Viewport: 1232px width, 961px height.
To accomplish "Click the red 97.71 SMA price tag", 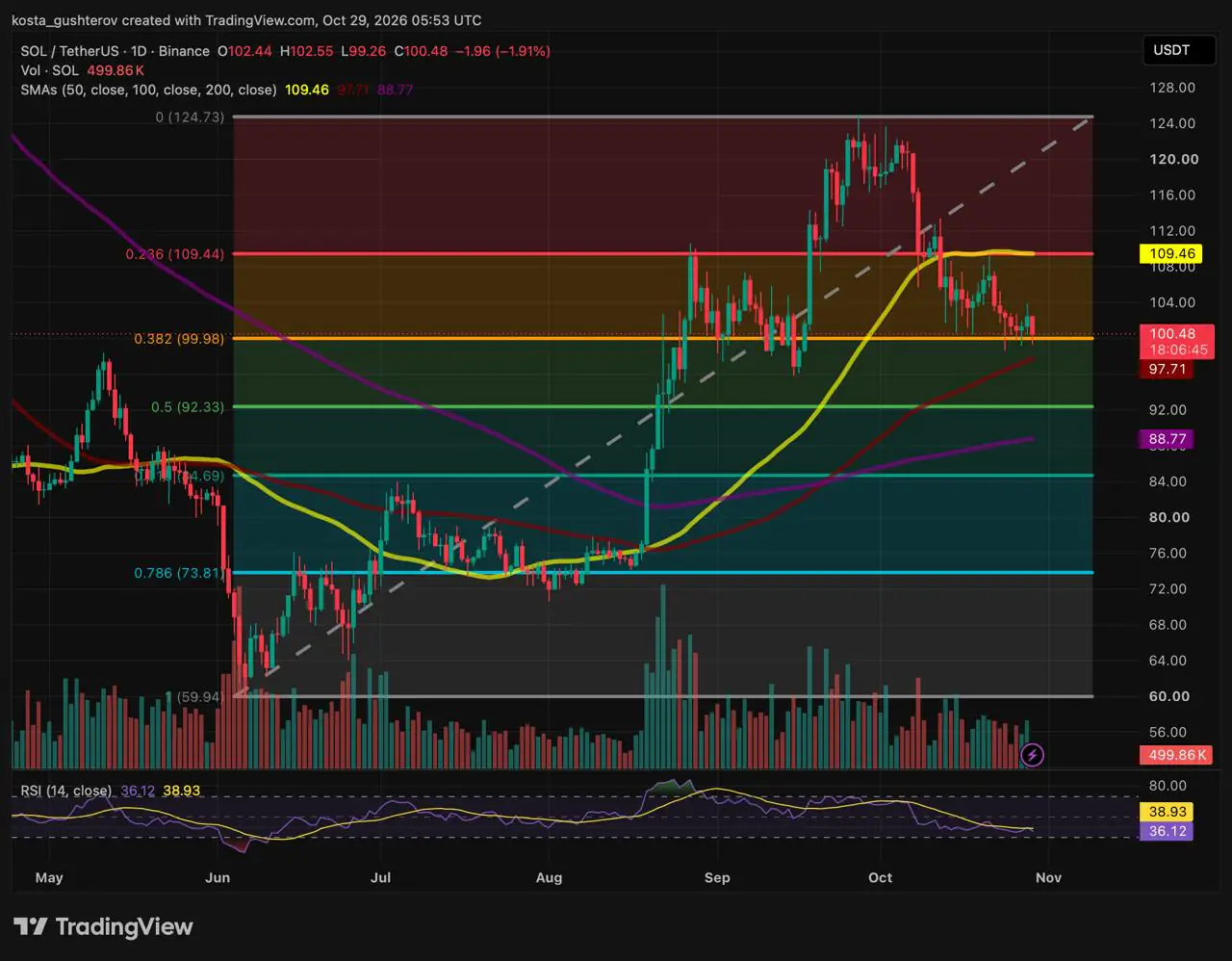I will pyautogui.click(x=1166, y=370).
